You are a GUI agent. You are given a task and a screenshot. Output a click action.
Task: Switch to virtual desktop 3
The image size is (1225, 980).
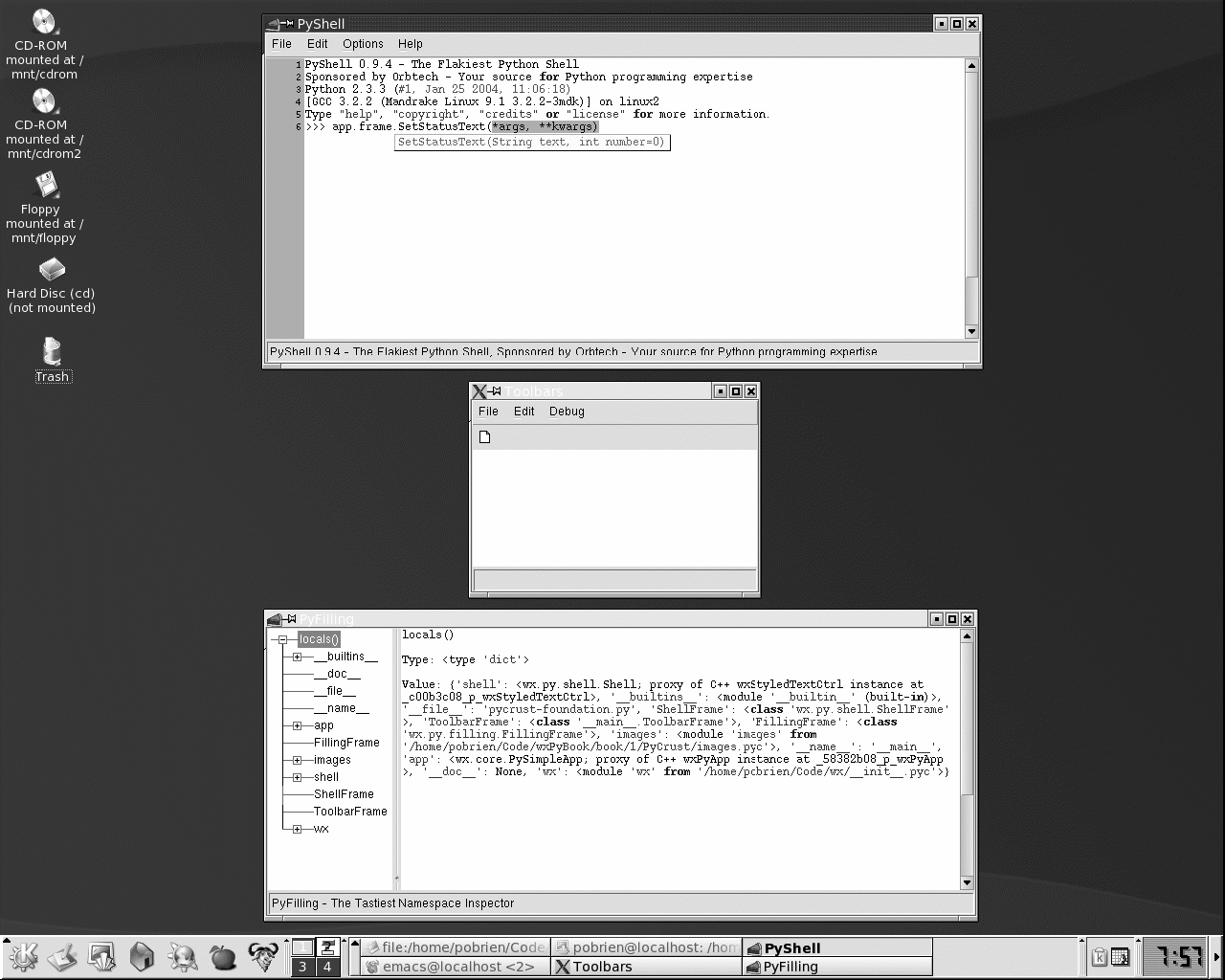pyautogui.click(x=302, y=967)
